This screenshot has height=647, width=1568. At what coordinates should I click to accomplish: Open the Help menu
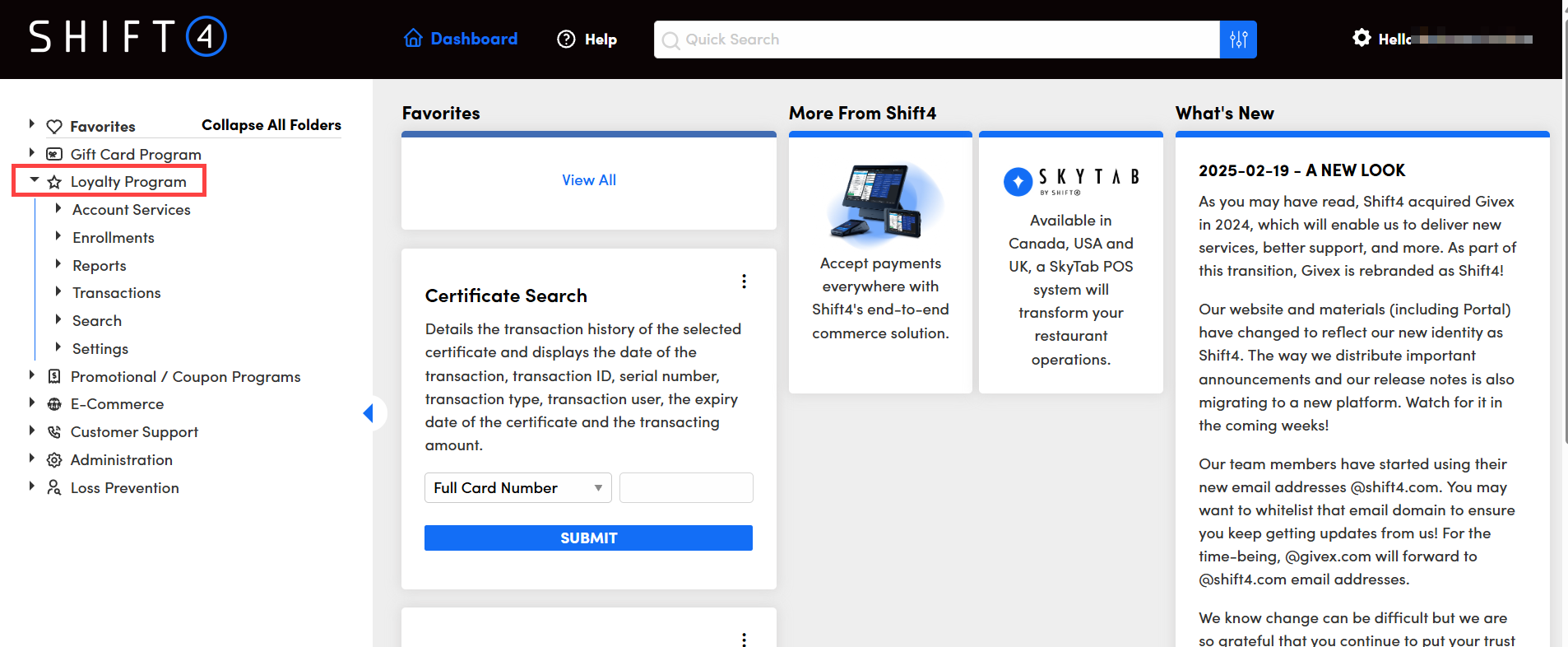[587, 40]
